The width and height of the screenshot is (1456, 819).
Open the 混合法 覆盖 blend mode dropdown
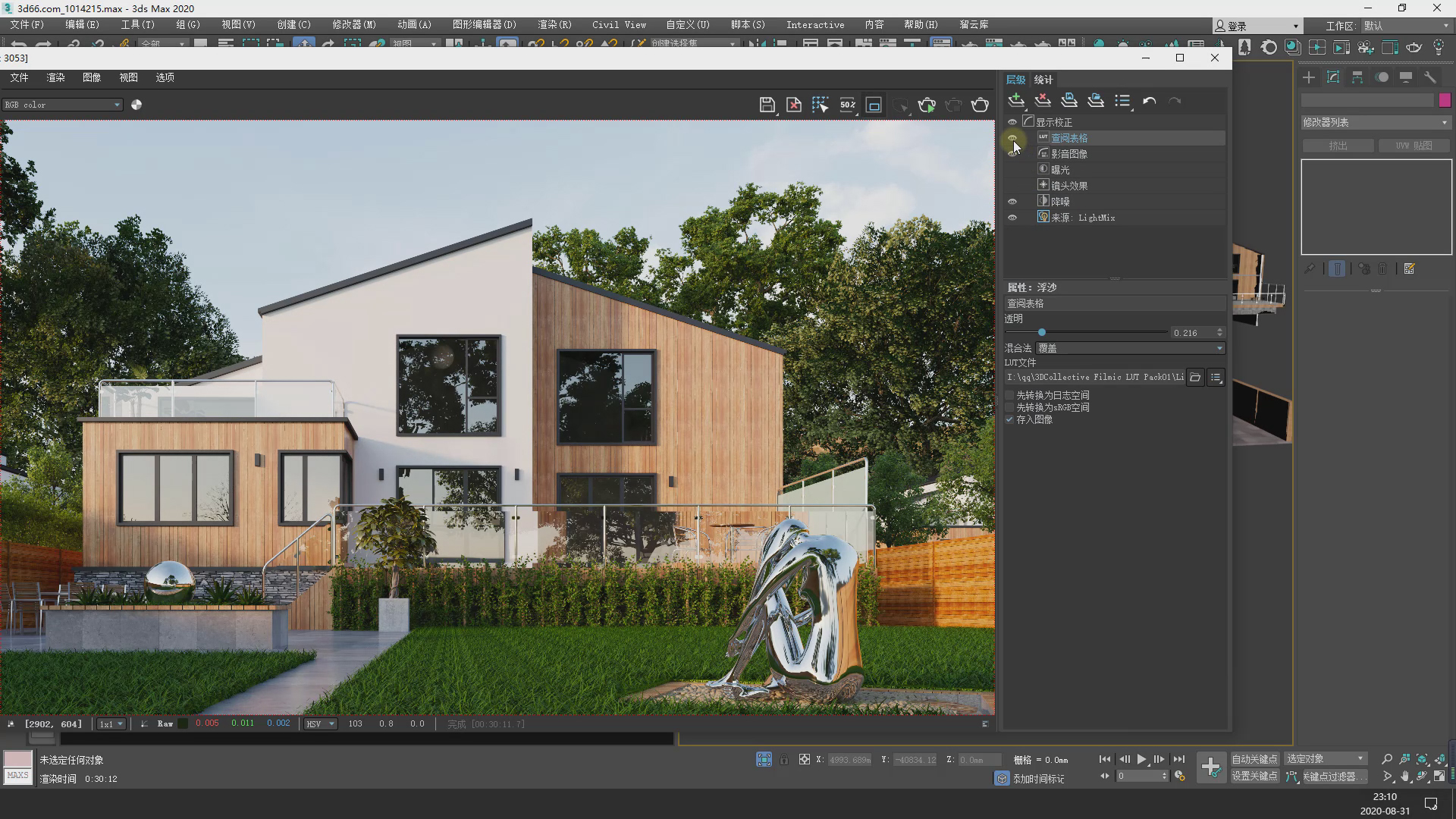[x=1130, y=348]
